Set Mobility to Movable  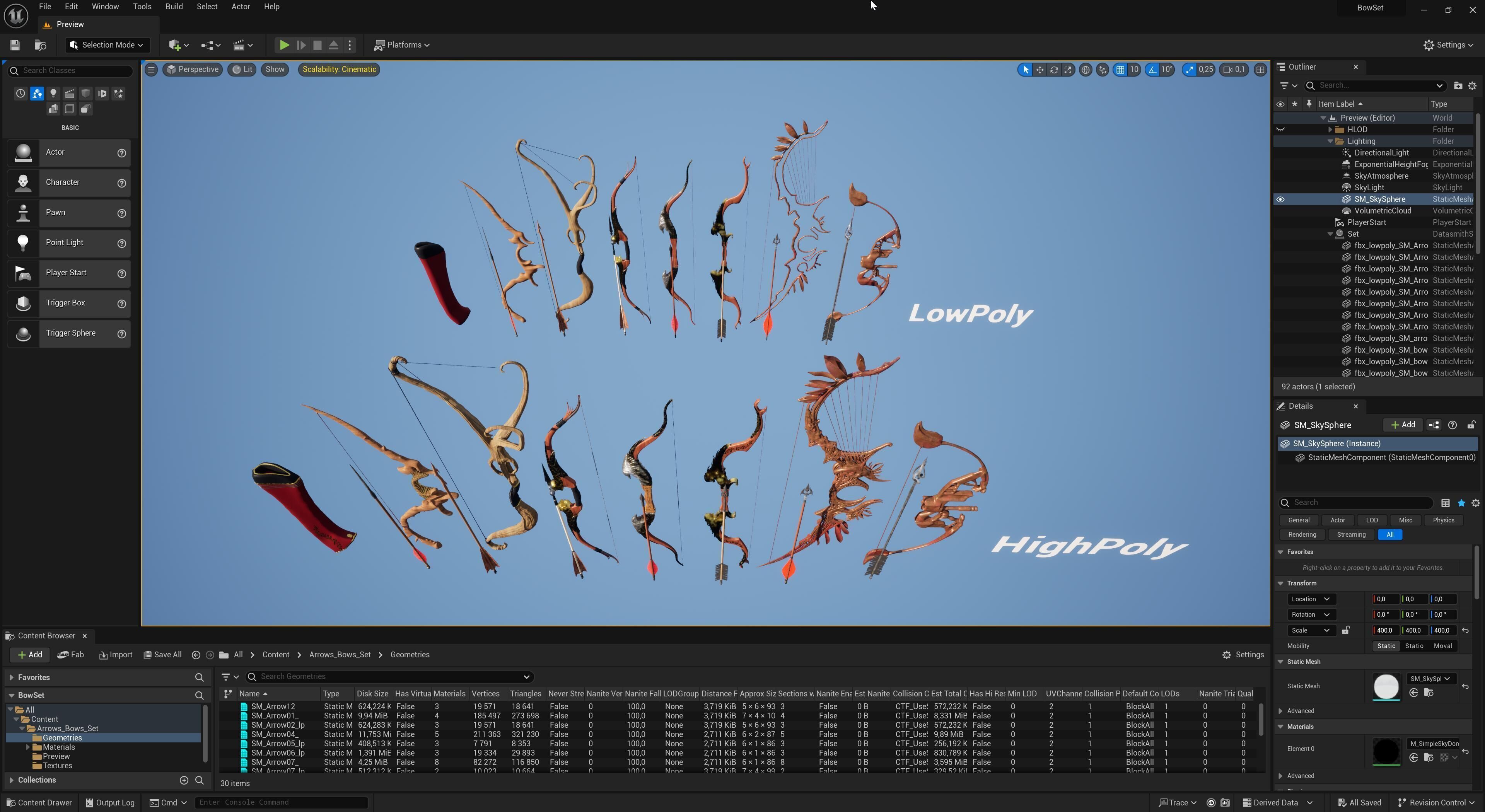[1442, 646]
